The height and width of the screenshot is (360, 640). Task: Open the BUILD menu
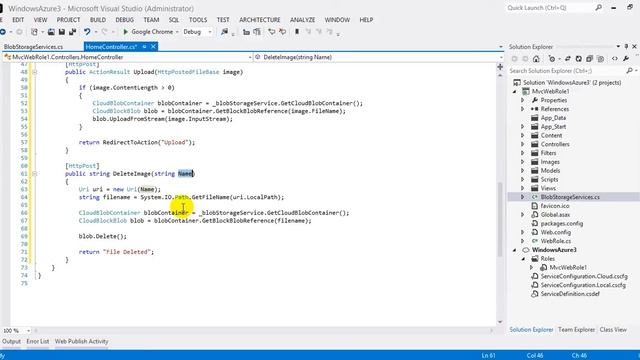[98, 20]
